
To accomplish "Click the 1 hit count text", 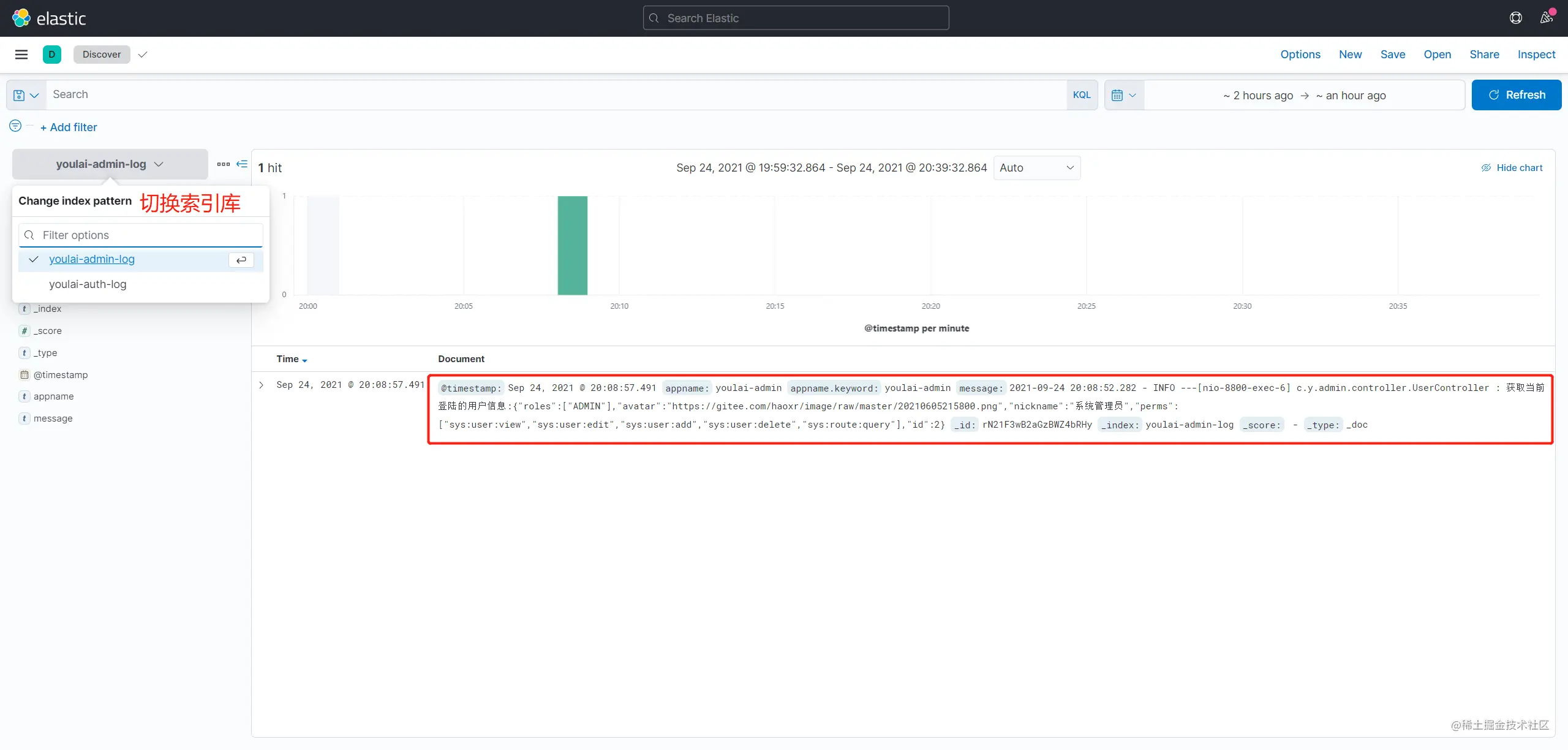I will pos(270,168).
